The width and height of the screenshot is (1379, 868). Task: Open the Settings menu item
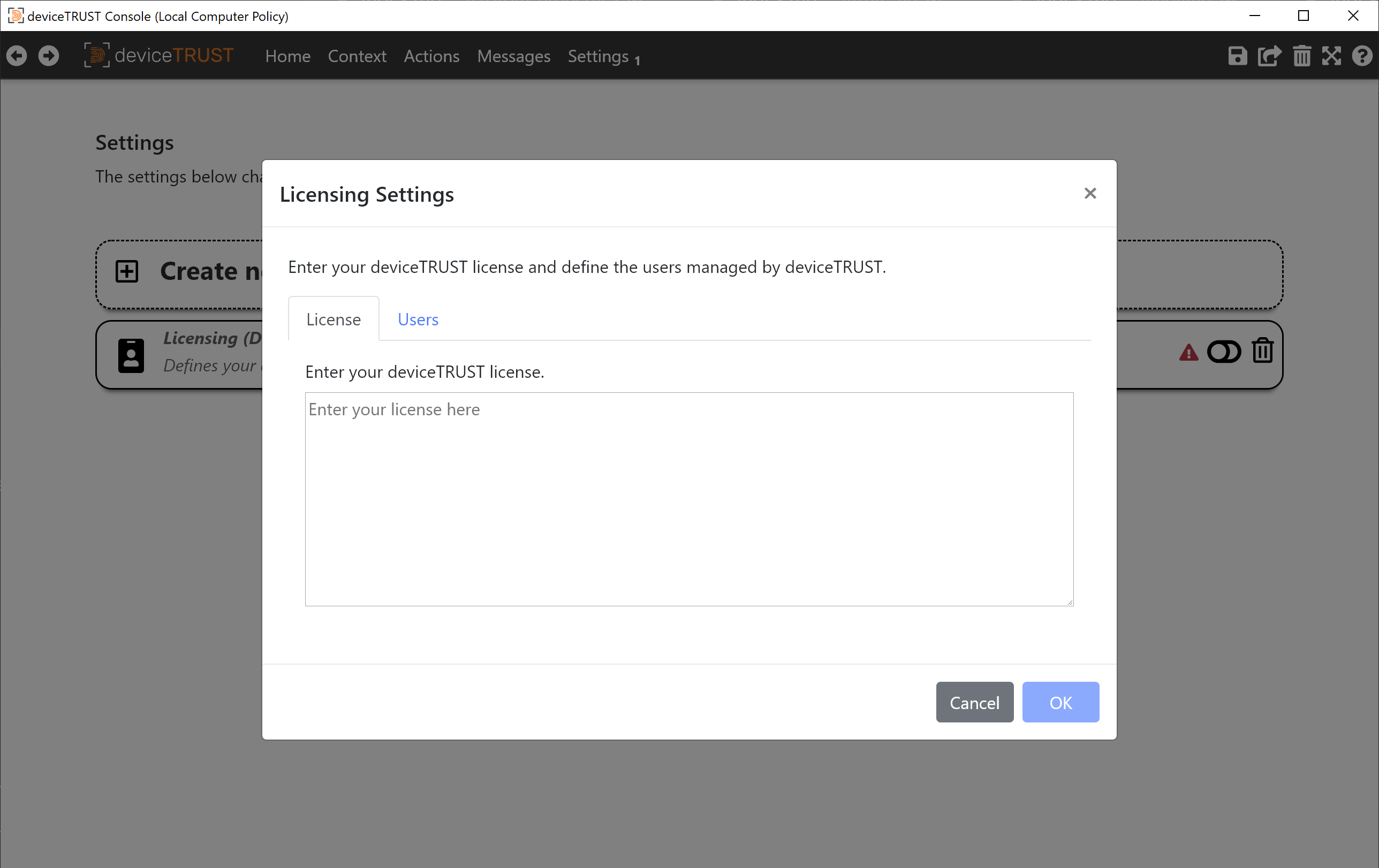tap(598, 56)
